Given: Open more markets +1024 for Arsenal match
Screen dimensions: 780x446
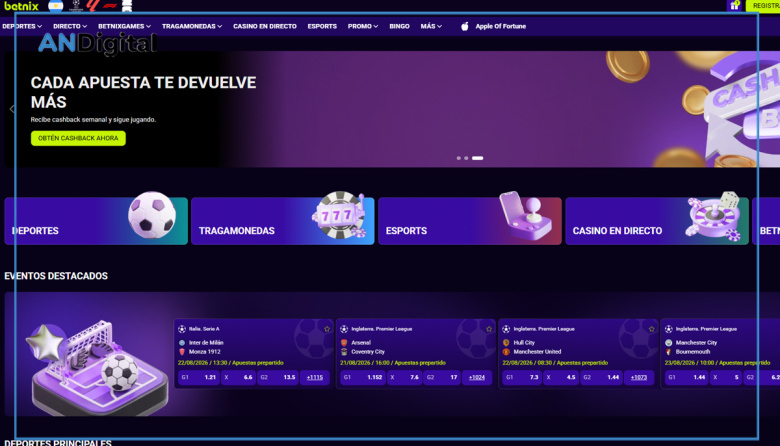Looking at the screenshot, I should (477, 377).
